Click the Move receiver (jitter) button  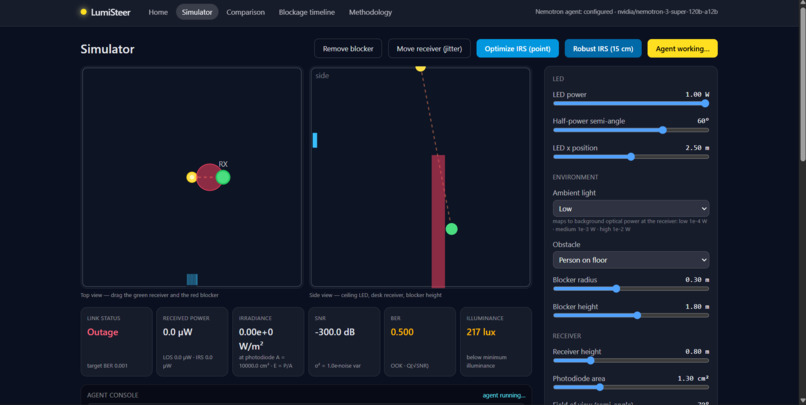(x=429, y=48)
